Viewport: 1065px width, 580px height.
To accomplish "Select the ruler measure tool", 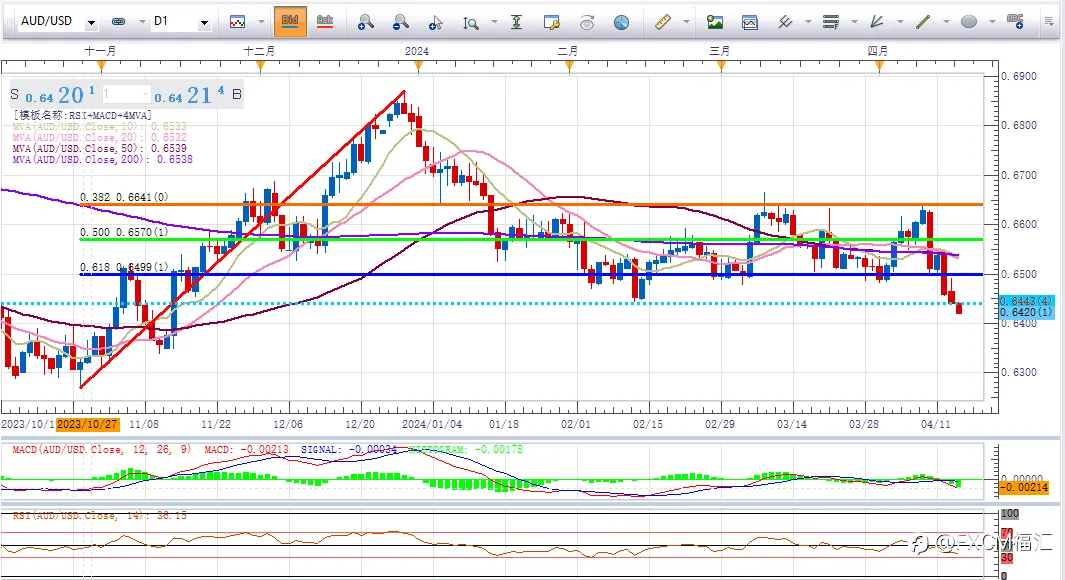I will pos(662,22).
